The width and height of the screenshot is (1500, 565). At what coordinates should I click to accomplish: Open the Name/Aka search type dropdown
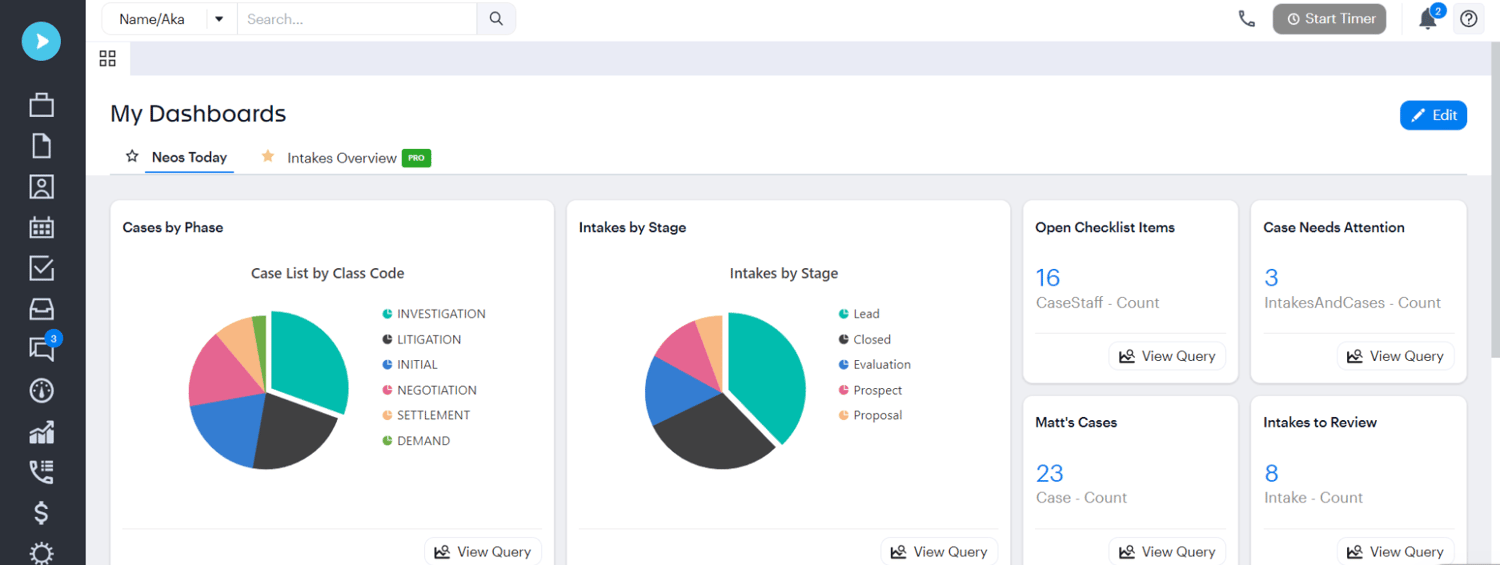169,19
